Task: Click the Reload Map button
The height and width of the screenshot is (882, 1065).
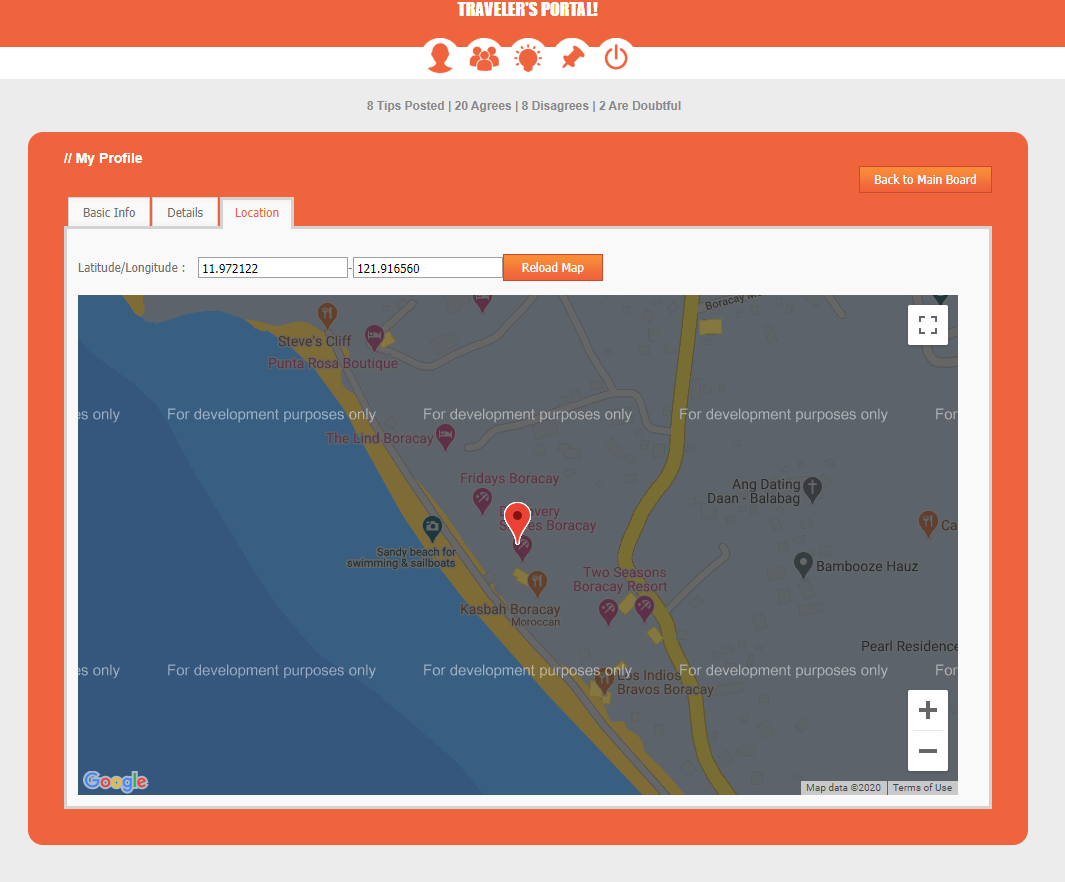Action: click(553, 268)
